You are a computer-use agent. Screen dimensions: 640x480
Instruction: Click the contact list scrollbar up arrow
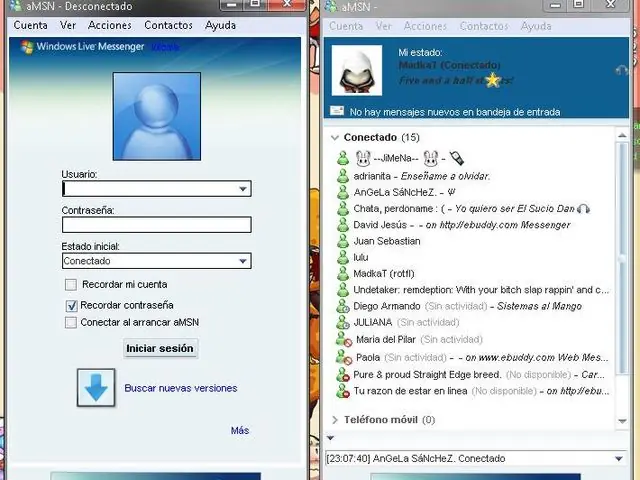[622, 135]
